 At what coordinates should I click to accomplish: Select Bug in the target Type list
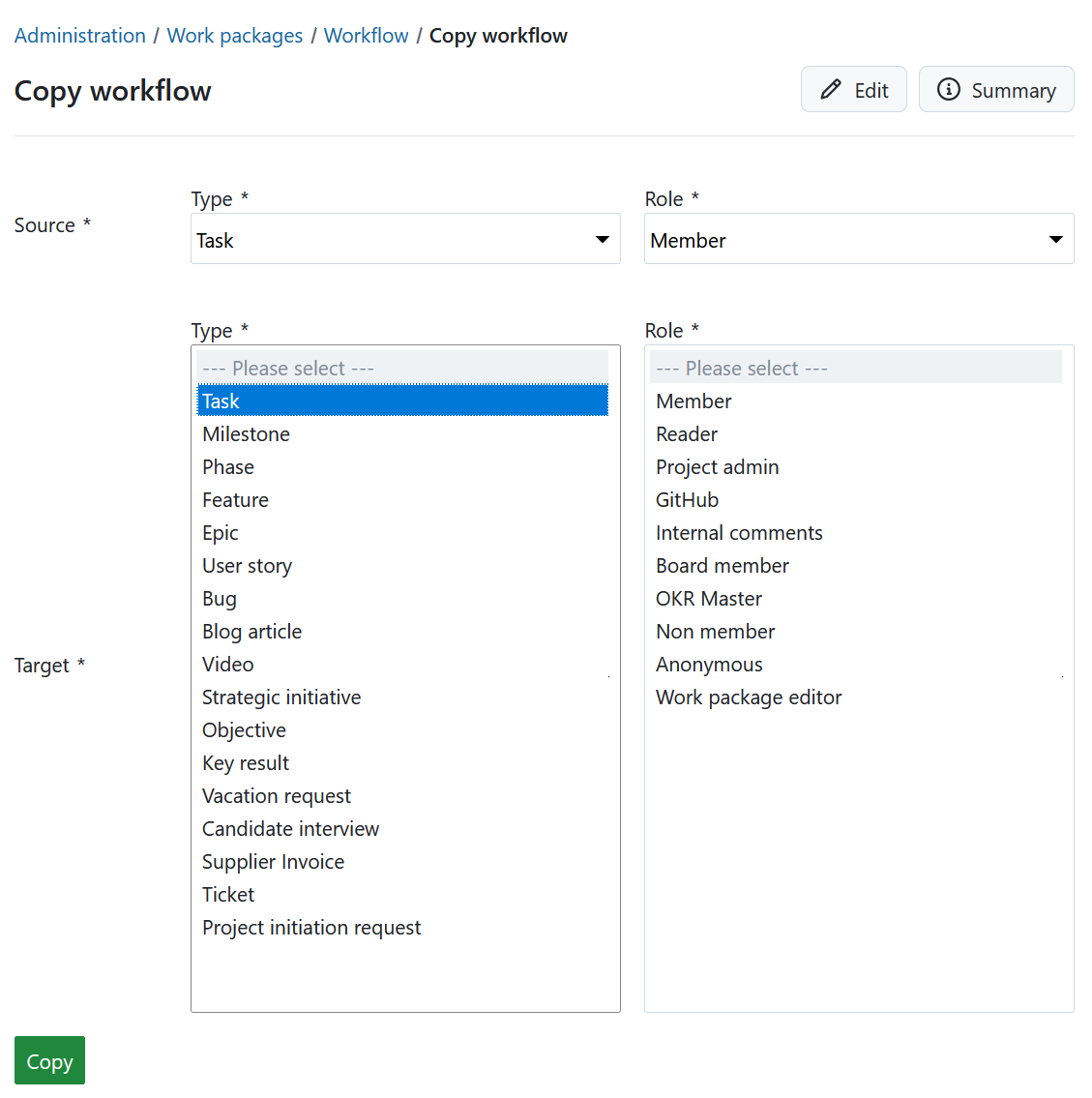click(220, 598)
